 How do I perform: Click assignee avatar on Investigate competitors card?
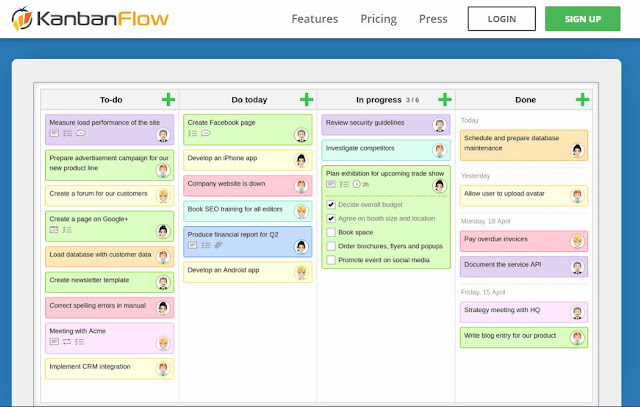pos(440,151)
